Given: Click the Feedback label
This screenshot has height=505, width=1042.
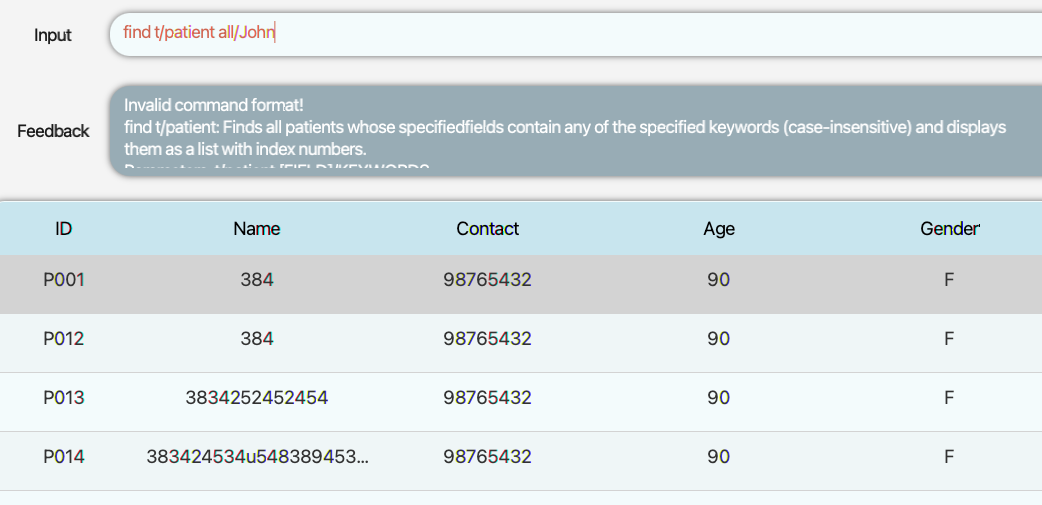Looking at the screenshot, I should point(53,131).
